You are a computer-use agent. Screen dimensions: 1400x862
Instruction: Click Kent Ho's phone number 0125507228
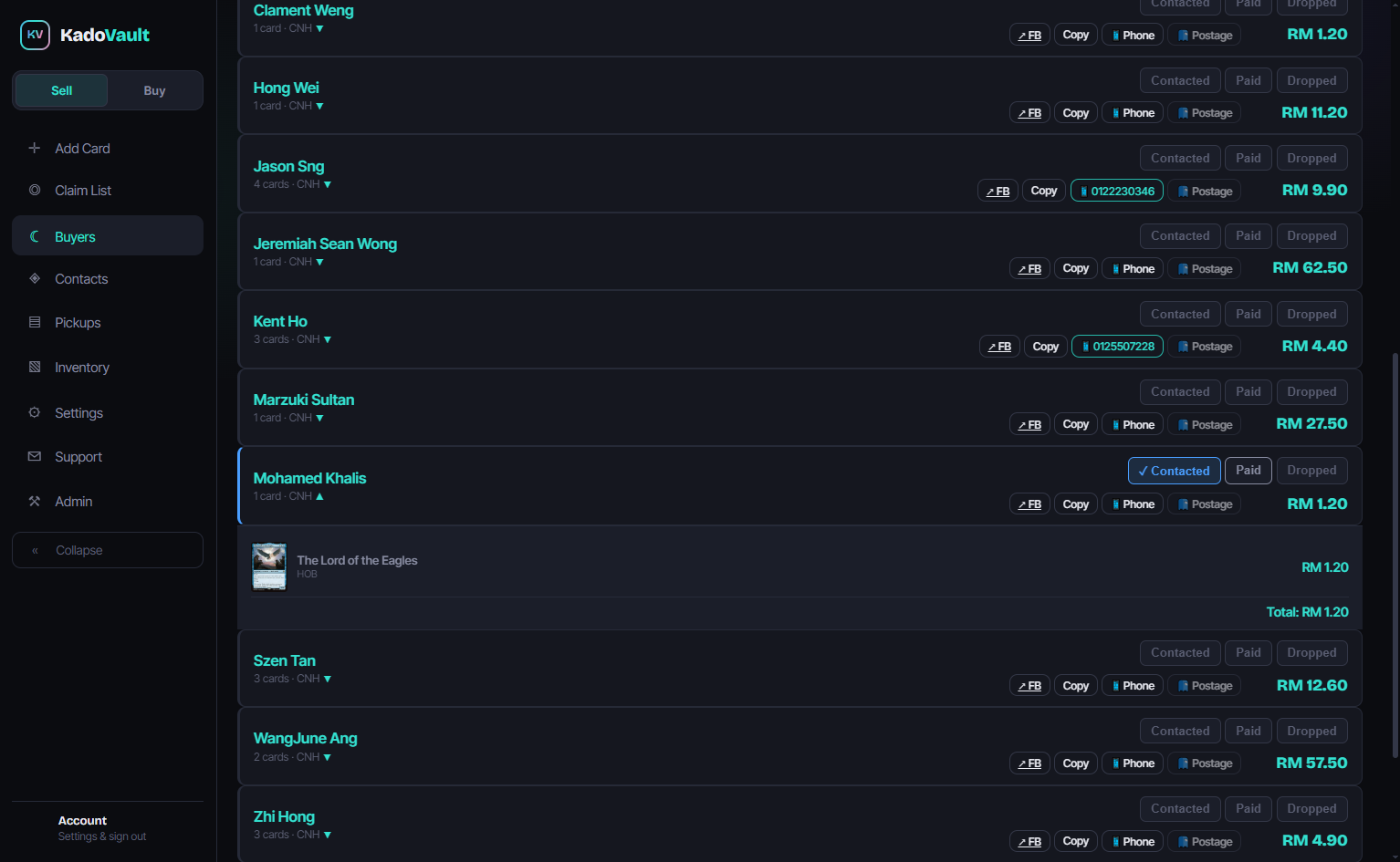1118,347
